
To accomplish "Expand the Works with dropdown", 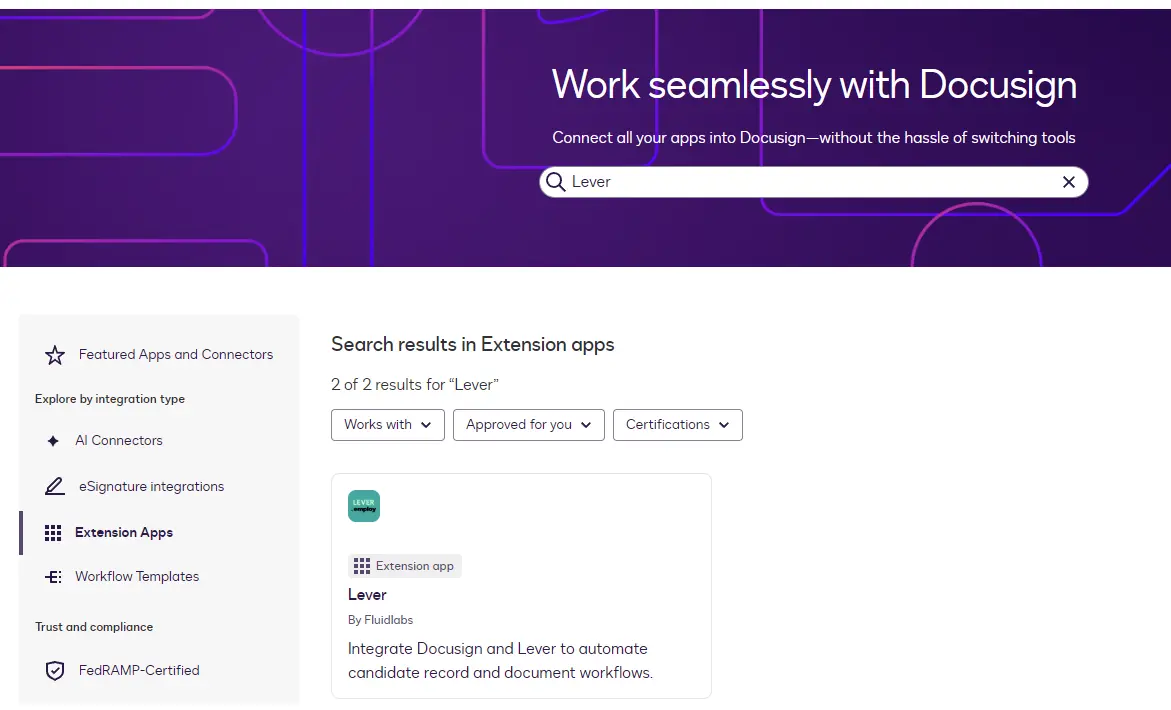I will point(388,425).
